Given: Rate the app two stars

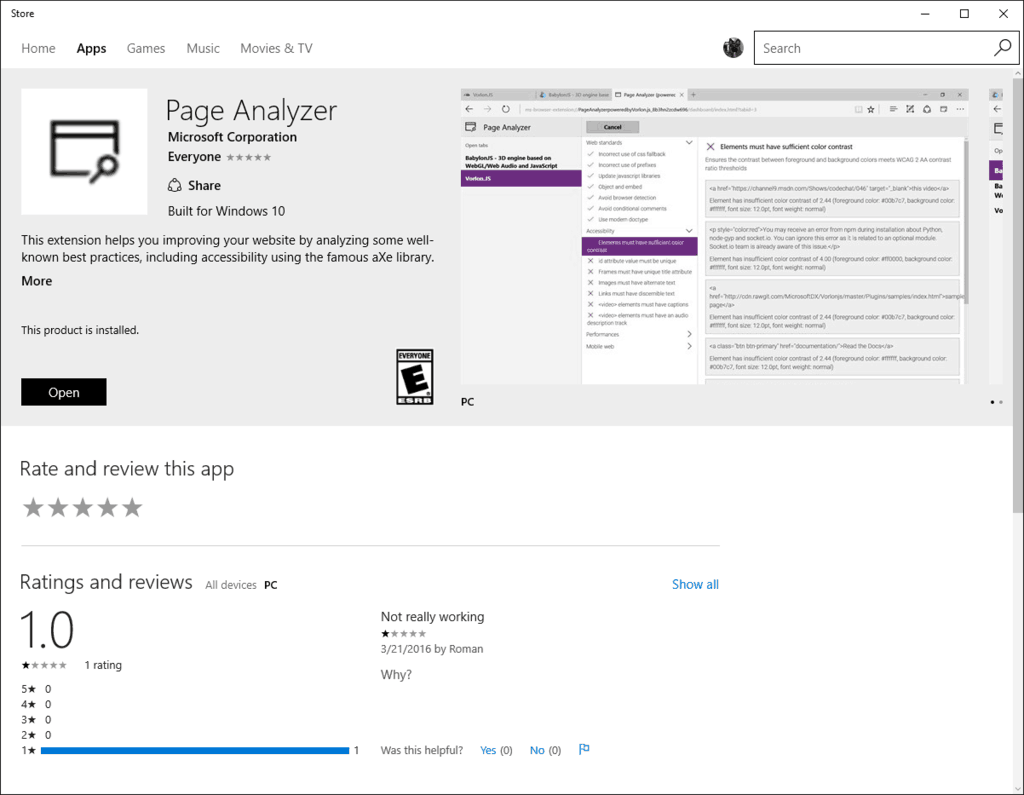Looking at the screenshot, I should click(x=57, y=508).
